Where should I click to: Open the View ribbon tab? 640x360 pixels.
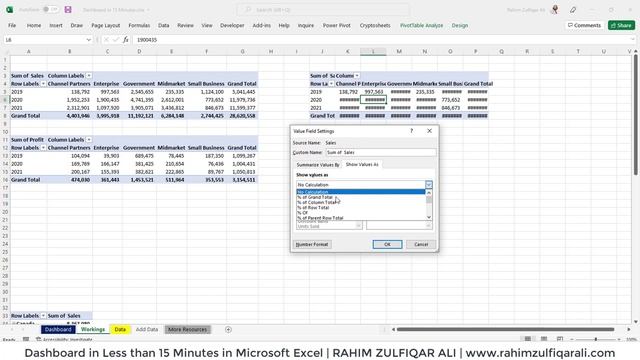coord(207,25)
